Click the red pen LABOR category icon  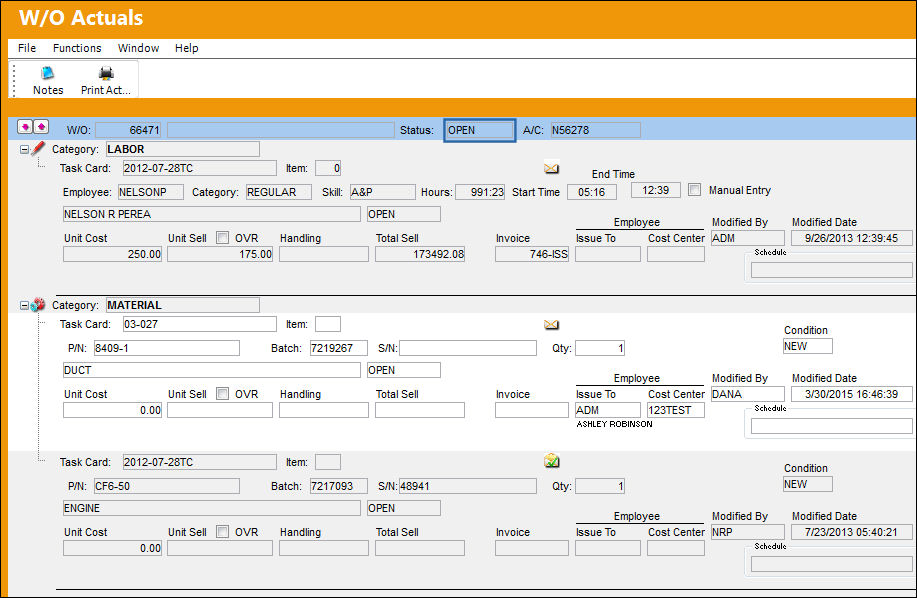pos(38,148)
